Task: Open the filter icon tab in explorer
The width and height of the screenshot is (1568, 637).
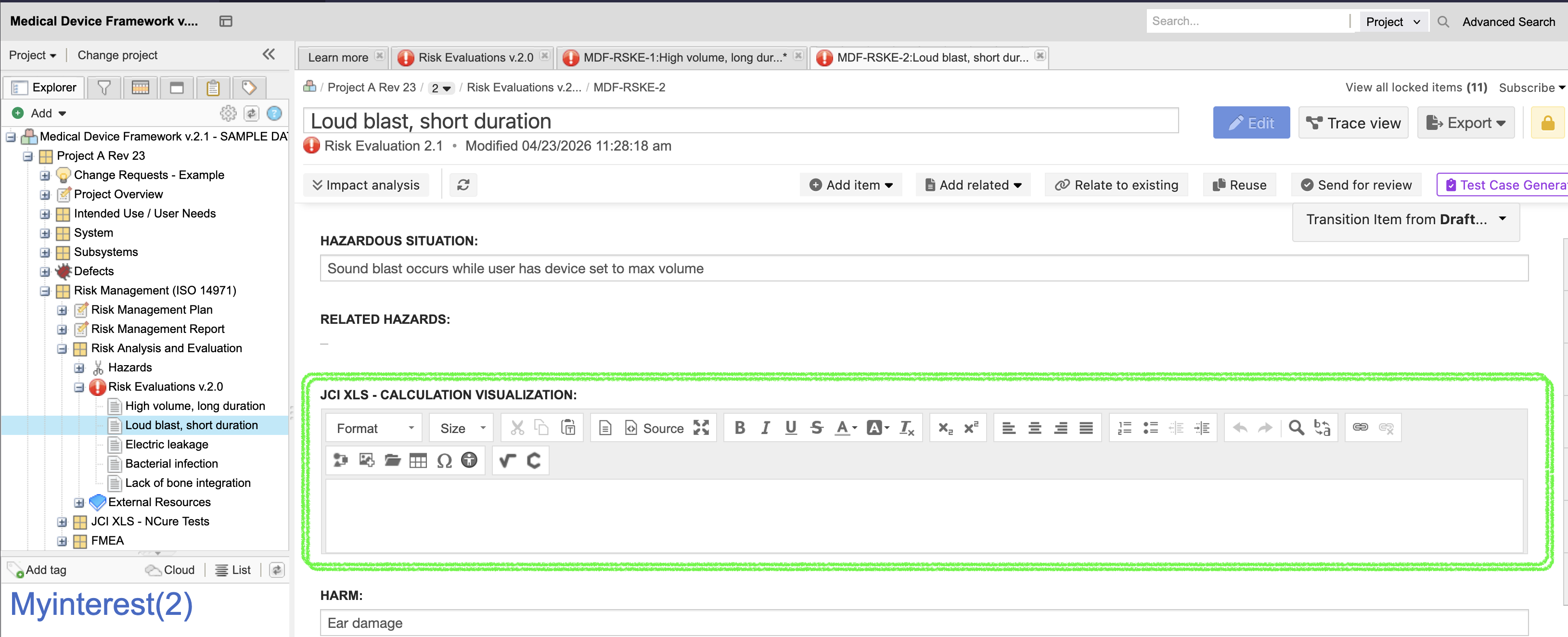Action: tap(104, 88)
